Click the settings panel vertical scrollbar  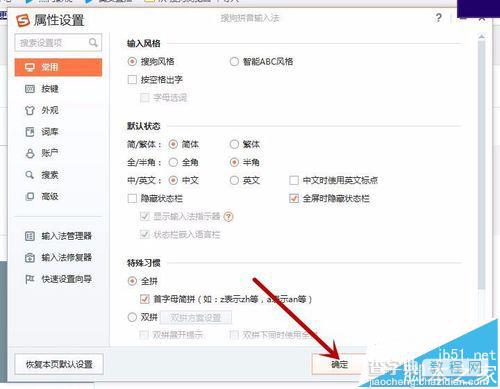click(x=481, y=165)
